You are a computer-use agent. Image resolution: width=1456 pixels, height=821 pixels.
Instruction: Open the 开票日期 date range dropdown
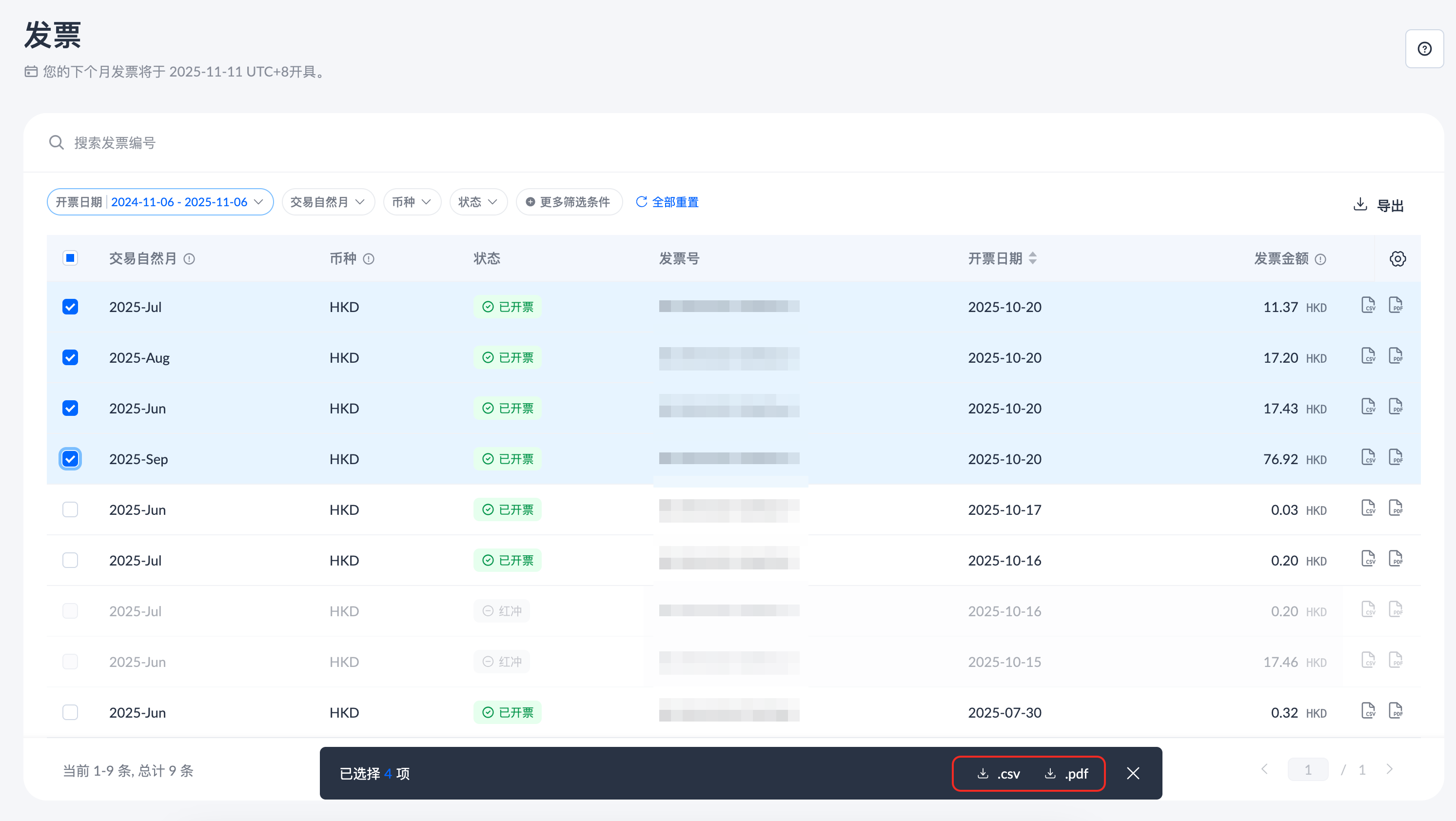pyautogui.click(x=160, y=202)
